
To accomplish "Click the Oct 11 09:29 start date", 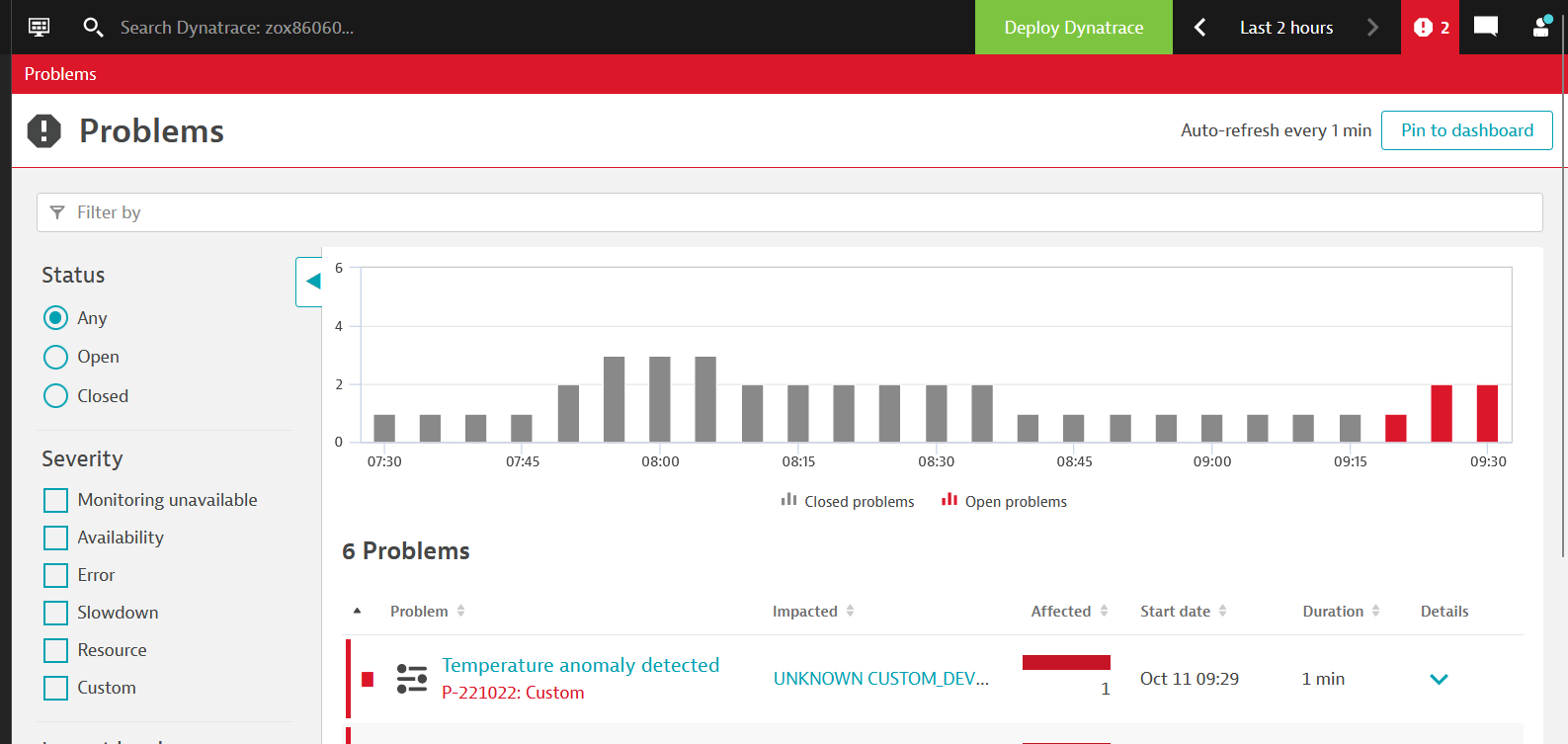I will (x=1190, y=679).
